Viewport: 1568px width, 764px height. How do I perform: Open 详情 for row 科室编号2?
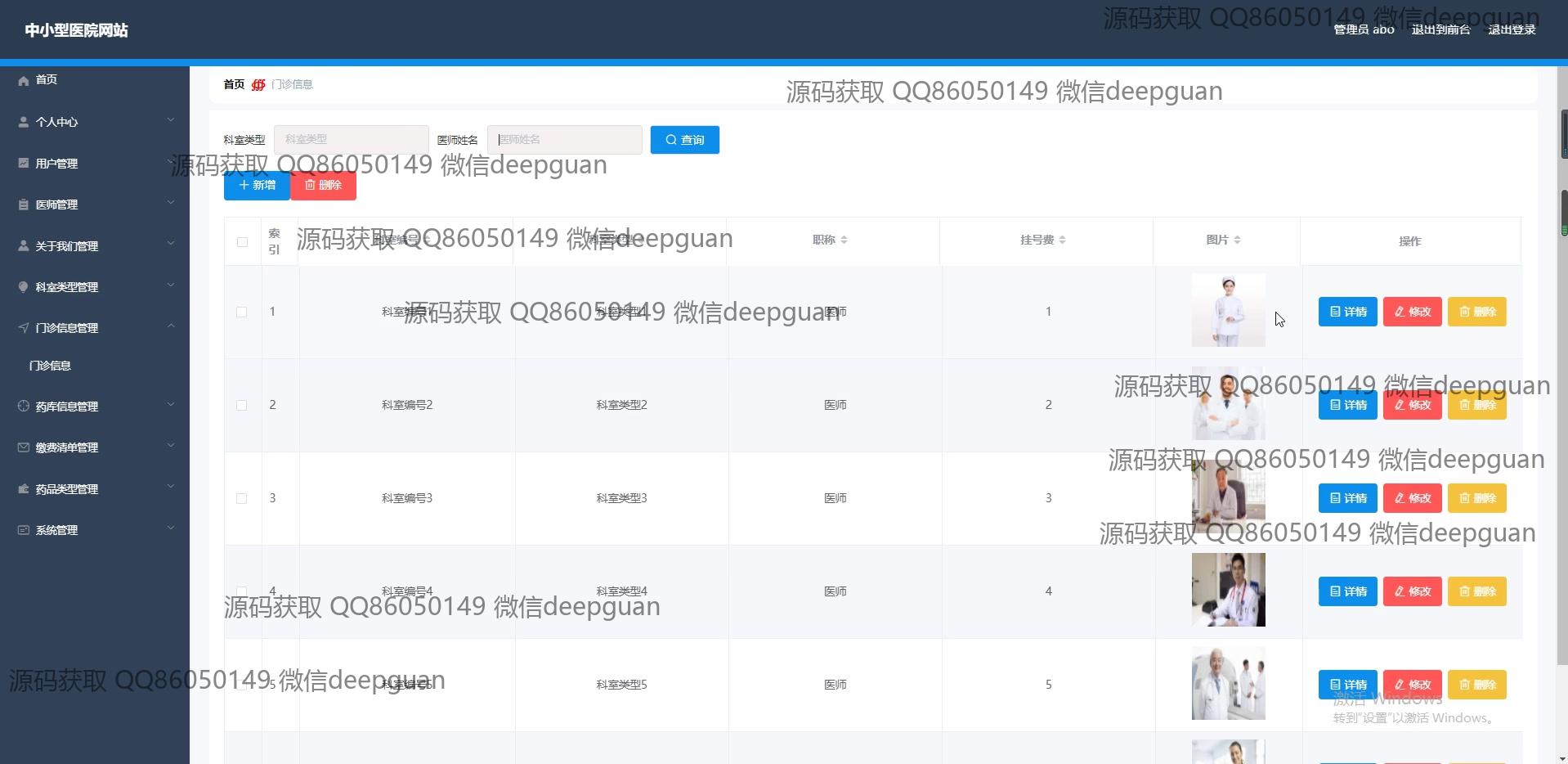click(1348, 405)
